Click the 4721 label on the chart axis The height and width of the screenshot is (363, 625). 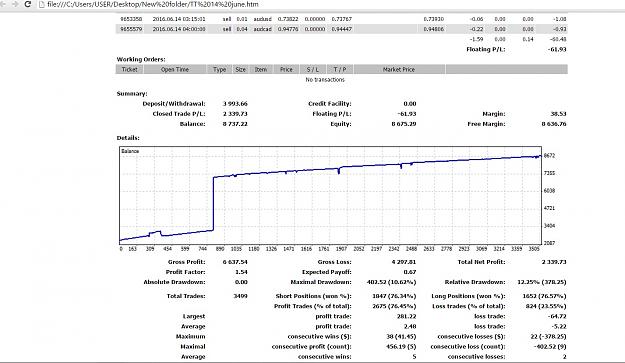(x=550, y=208)
